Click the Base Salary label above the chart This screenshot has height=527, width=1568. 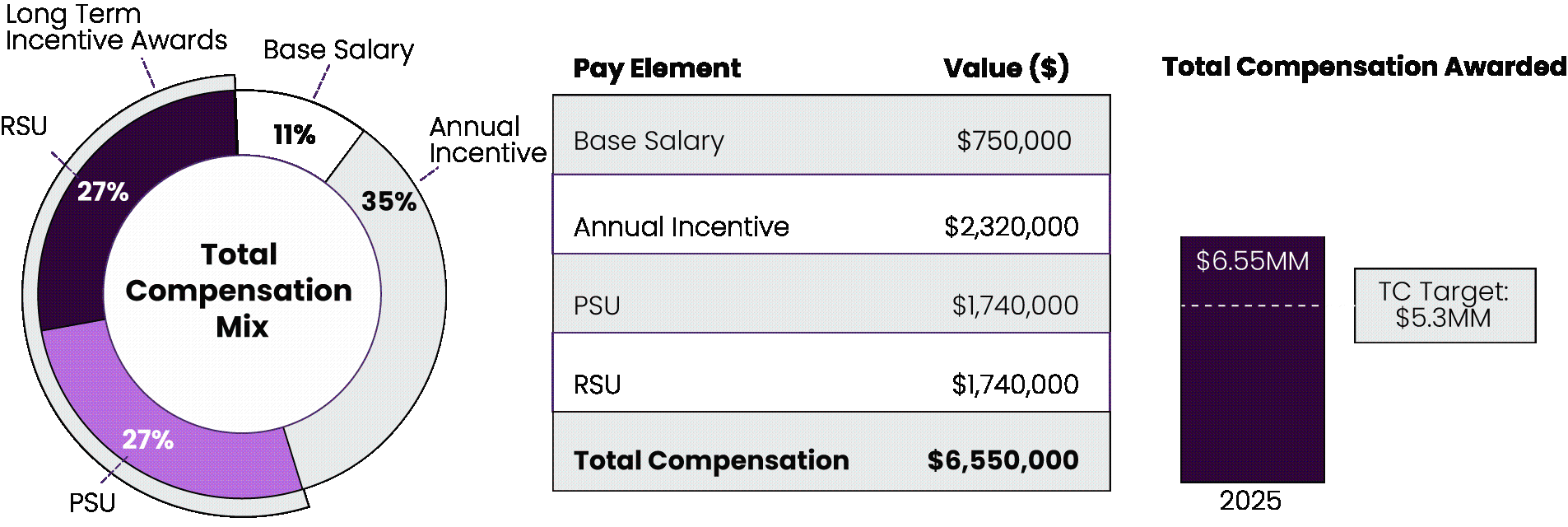coord(338,50)
